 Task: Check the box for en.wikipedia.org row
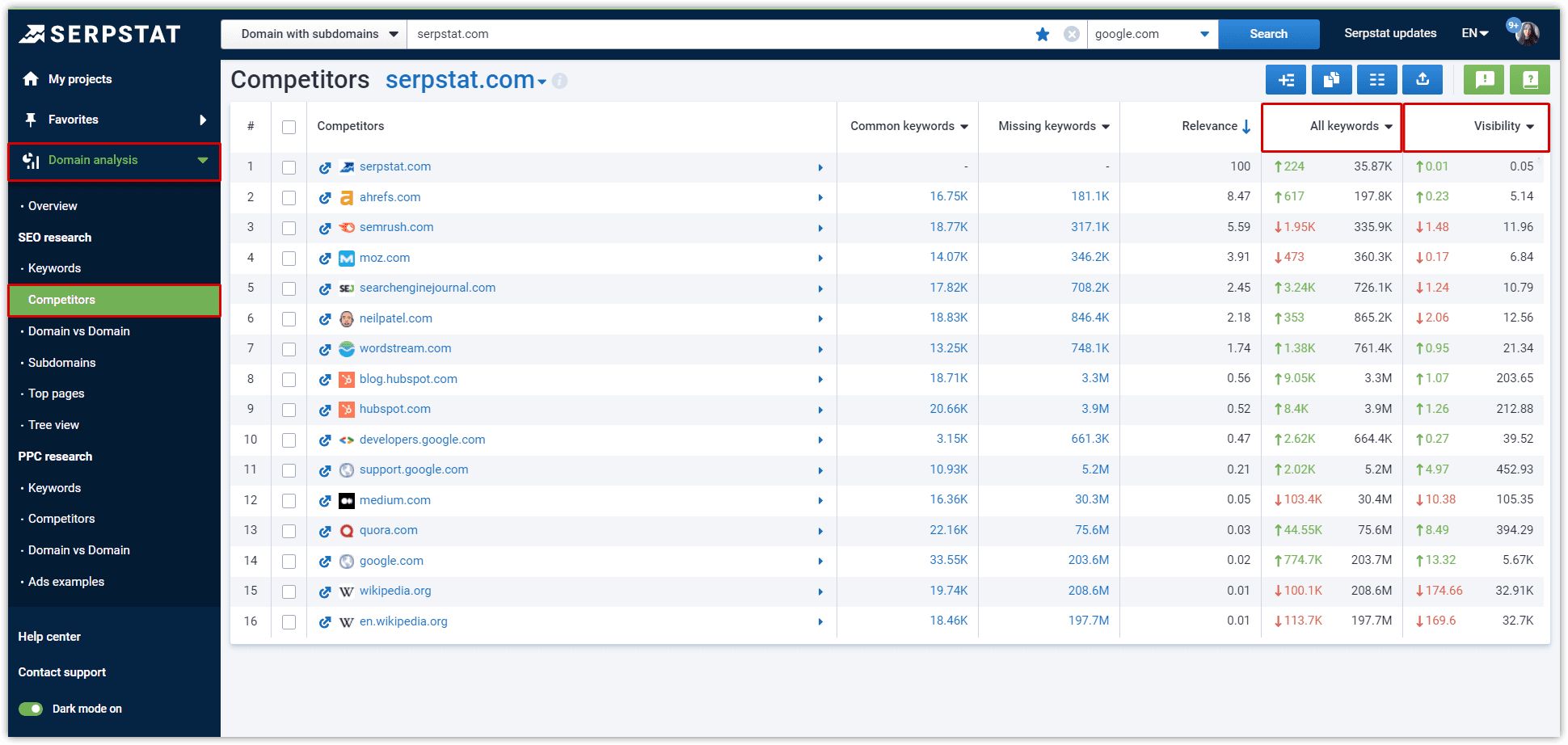pos(289,622)
